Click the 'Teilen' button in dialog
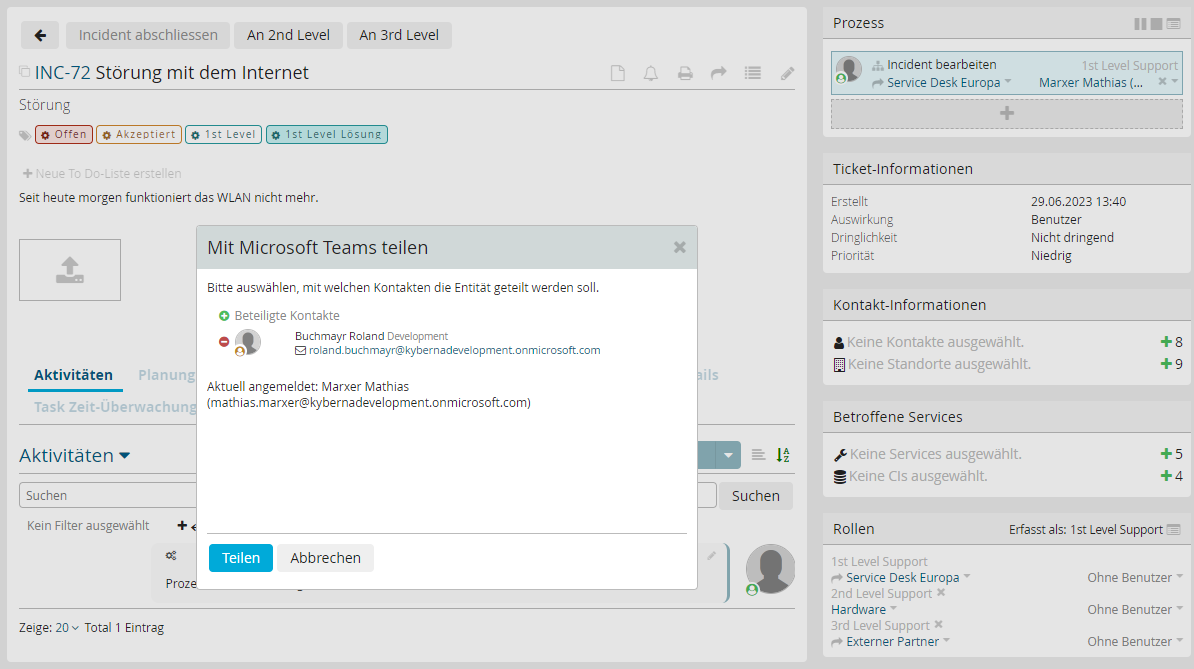This screenshot has height=669, width=1194. 240,558
